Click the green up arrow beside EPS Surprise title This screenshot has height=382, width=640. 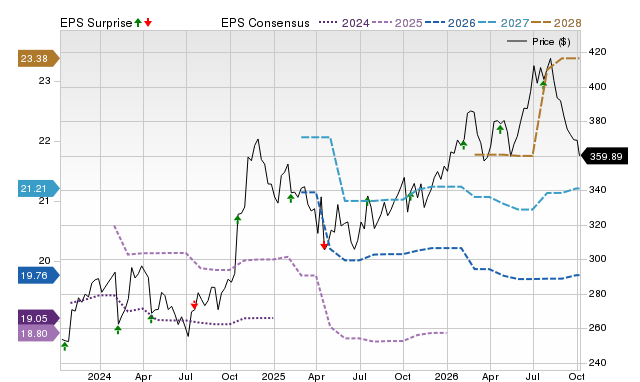click(x=138, y=23)
